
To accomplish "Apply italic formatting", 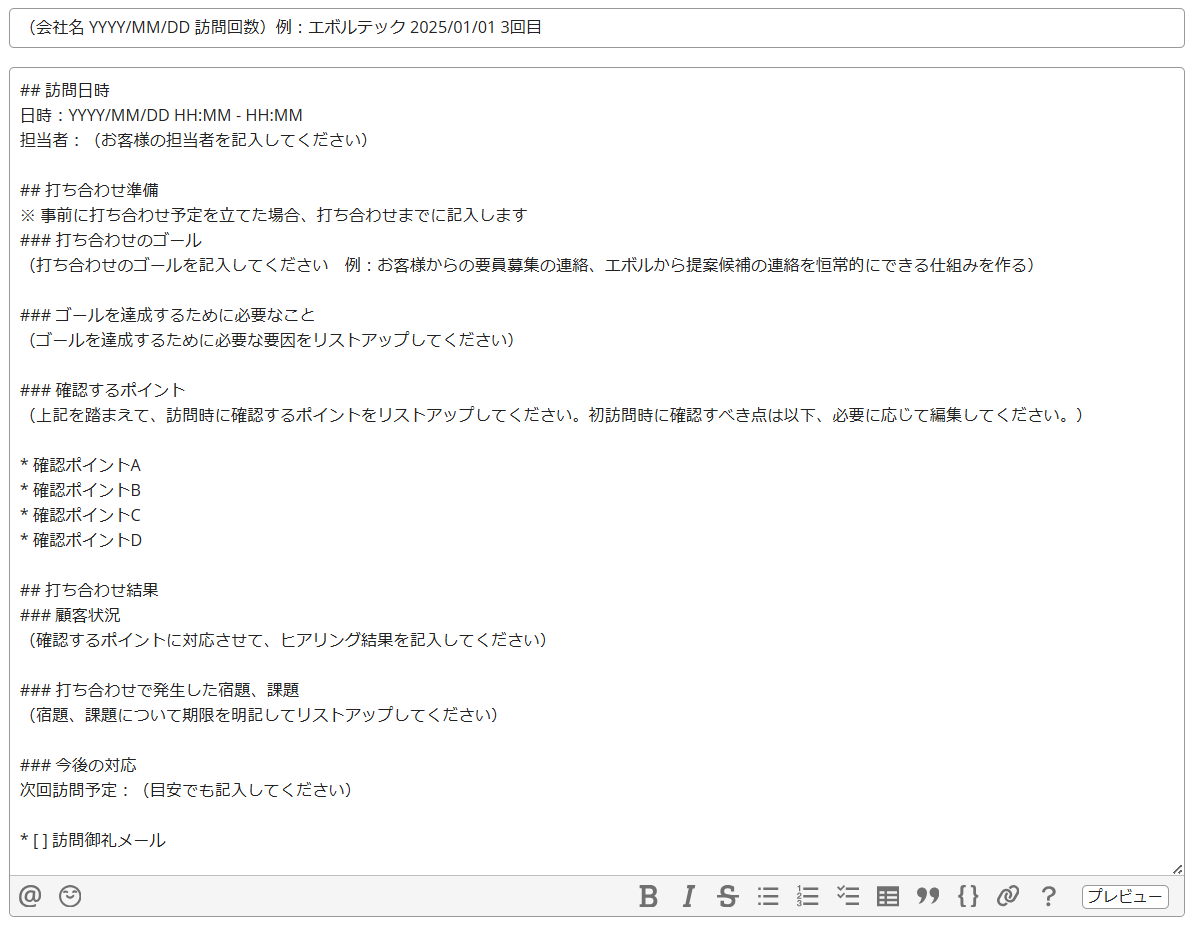I will 688,896.
